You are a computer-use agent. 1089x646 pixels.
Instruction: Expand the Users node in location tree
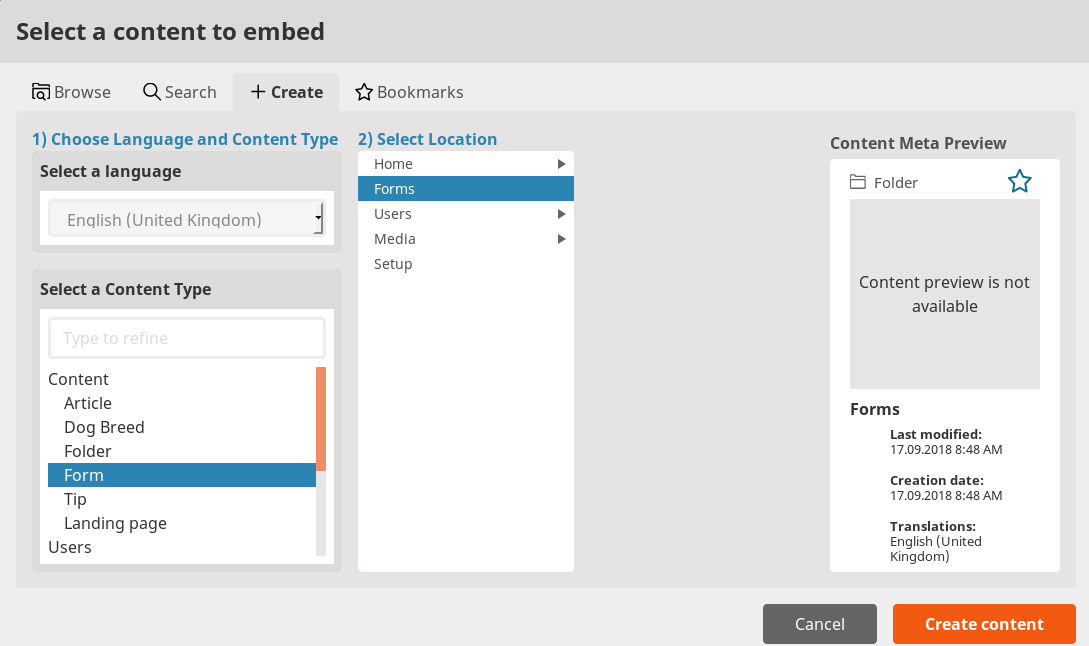561,213
